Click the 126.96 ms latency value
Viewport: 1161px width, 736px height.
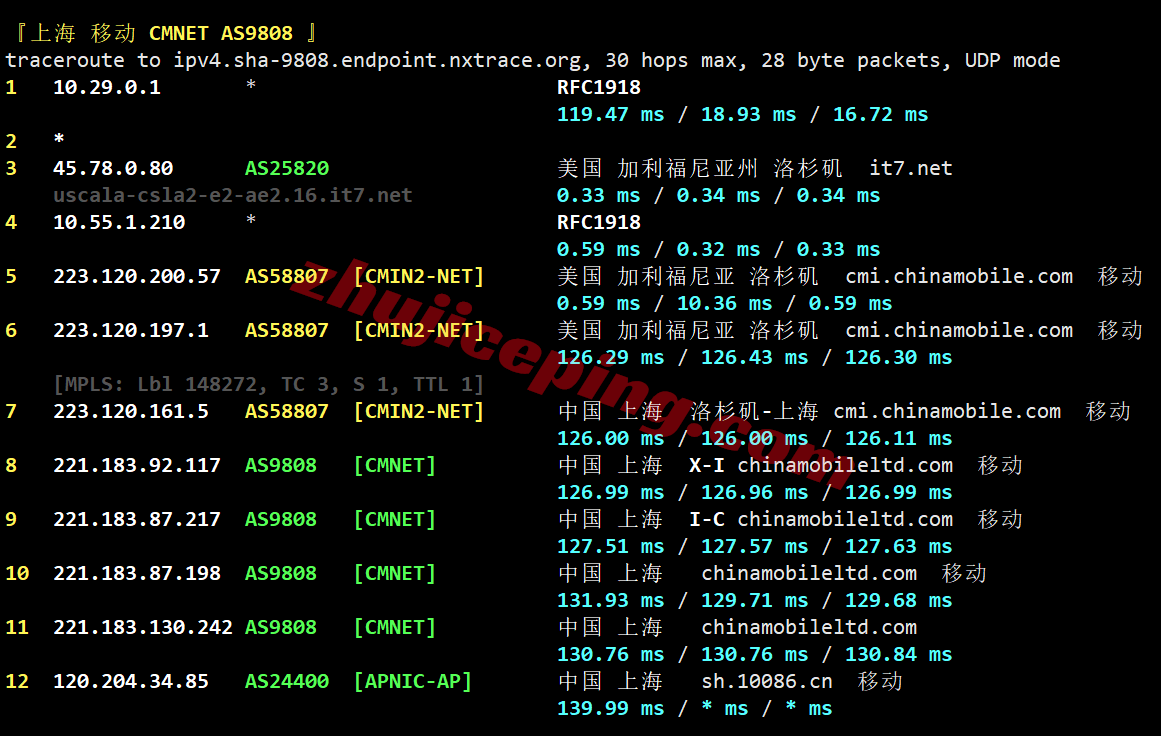755,492
